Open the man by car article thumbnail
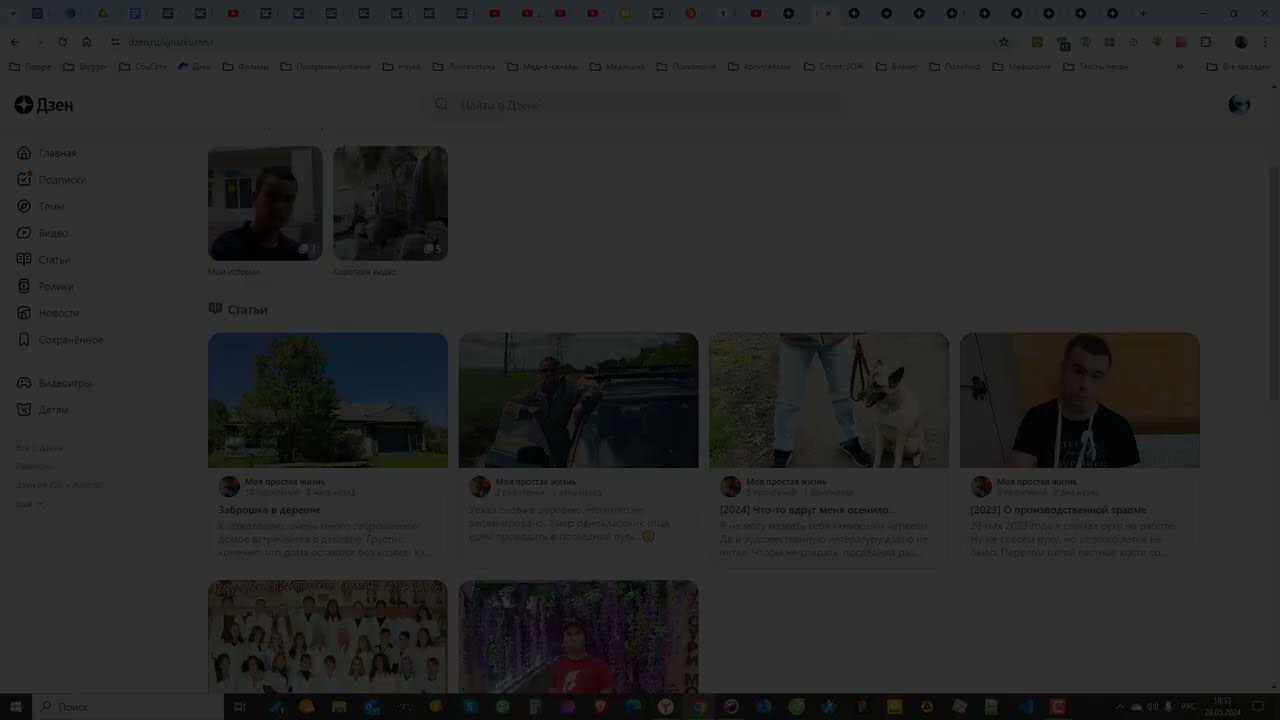1280x720 pixels. (x=578, y=400)
